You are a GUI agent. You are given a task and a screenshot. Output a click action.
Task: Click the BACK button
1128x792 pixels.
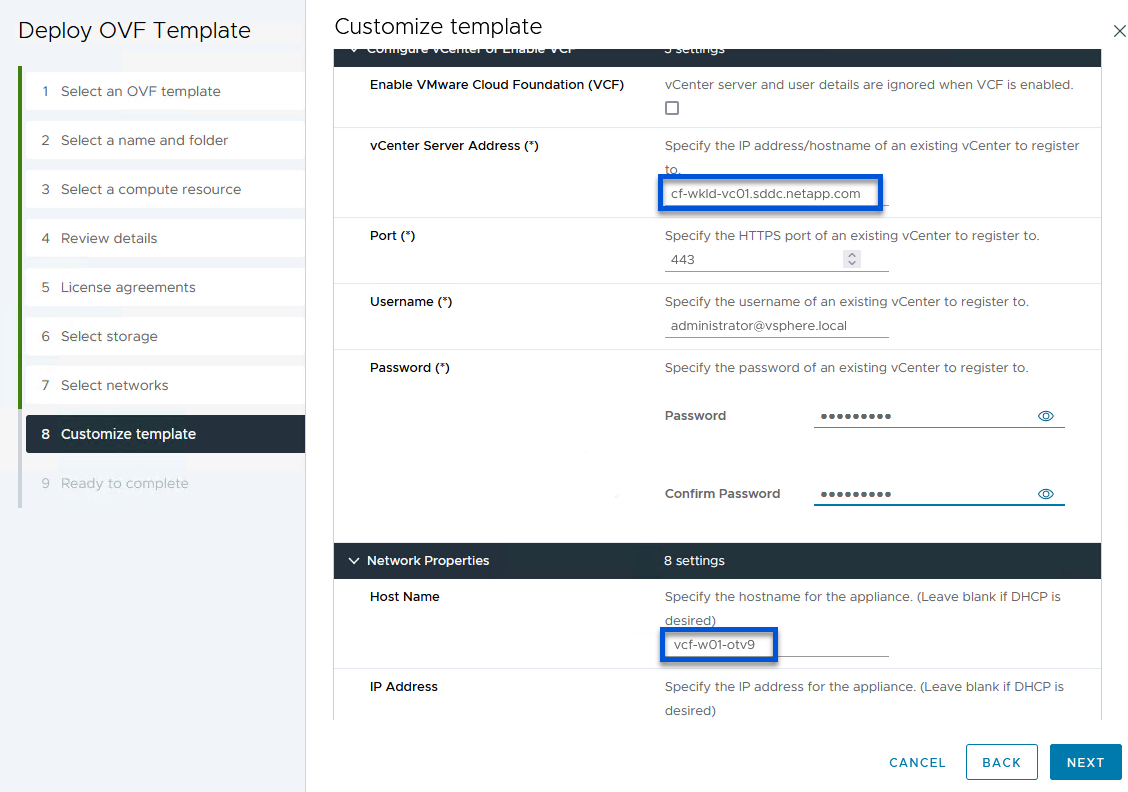[1001, 762]
